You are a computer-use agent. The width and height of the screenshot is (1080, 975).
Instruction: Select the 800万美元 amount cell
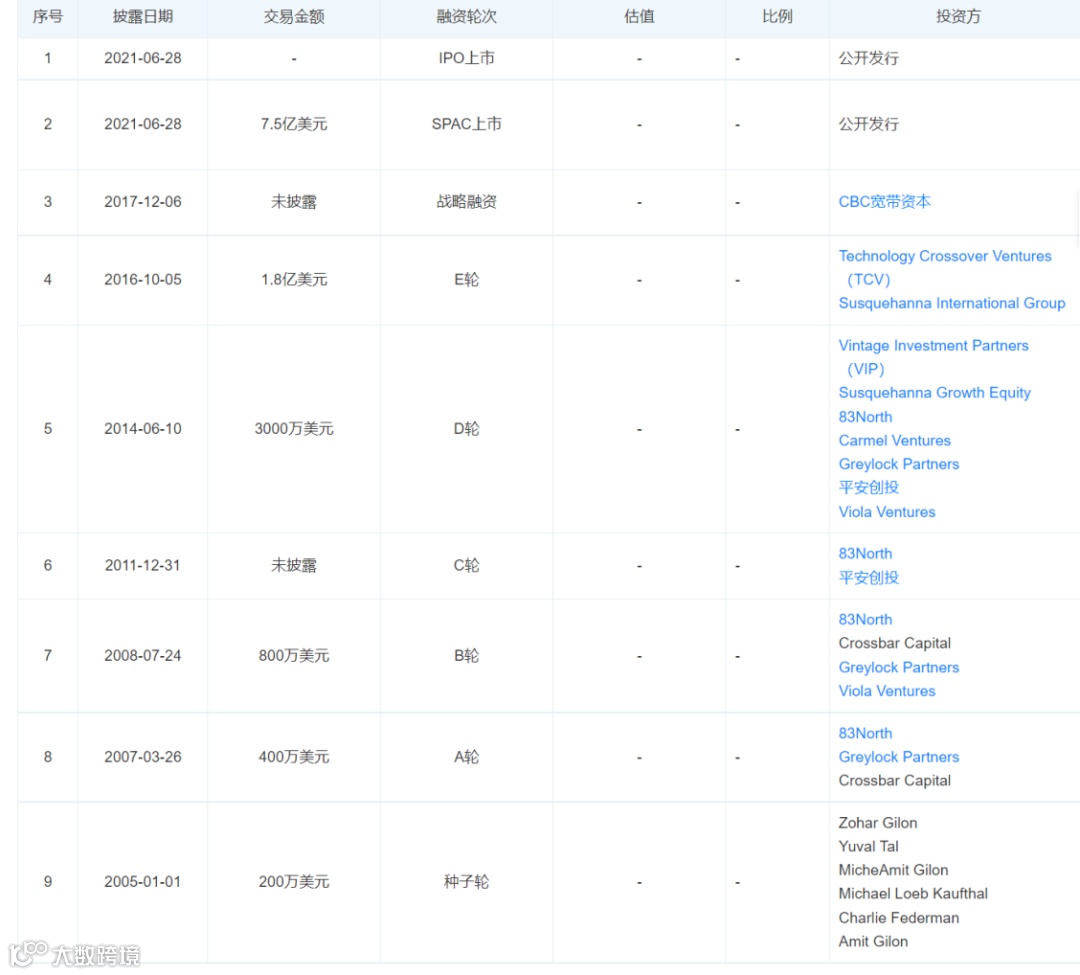coord(294,656)
